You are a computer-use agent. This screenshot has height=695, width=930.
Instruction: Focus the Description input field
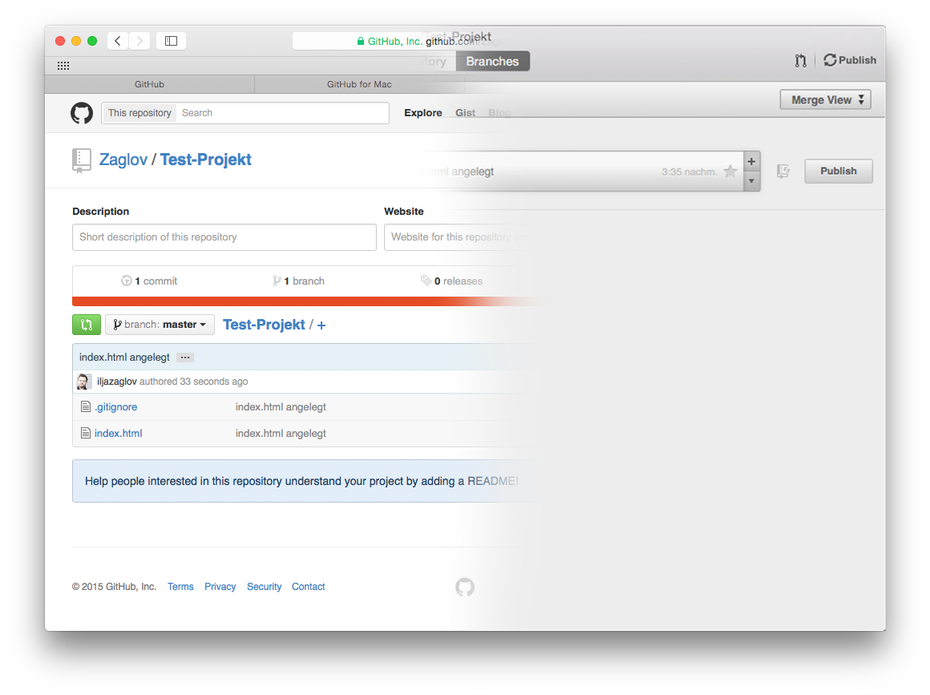(x=224, y=237)
